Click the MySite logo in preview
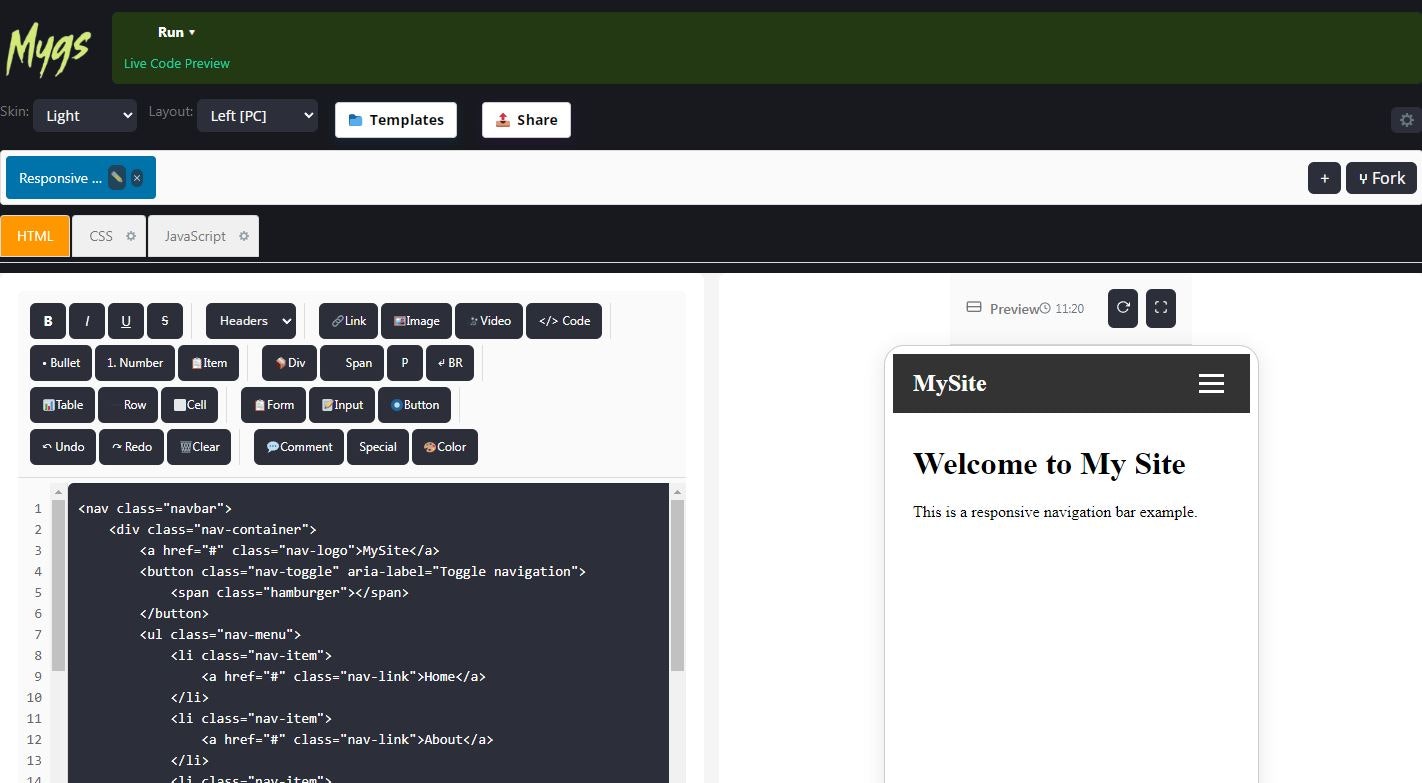This screenshot has height=783, width=1422. [x=949, y=383]
